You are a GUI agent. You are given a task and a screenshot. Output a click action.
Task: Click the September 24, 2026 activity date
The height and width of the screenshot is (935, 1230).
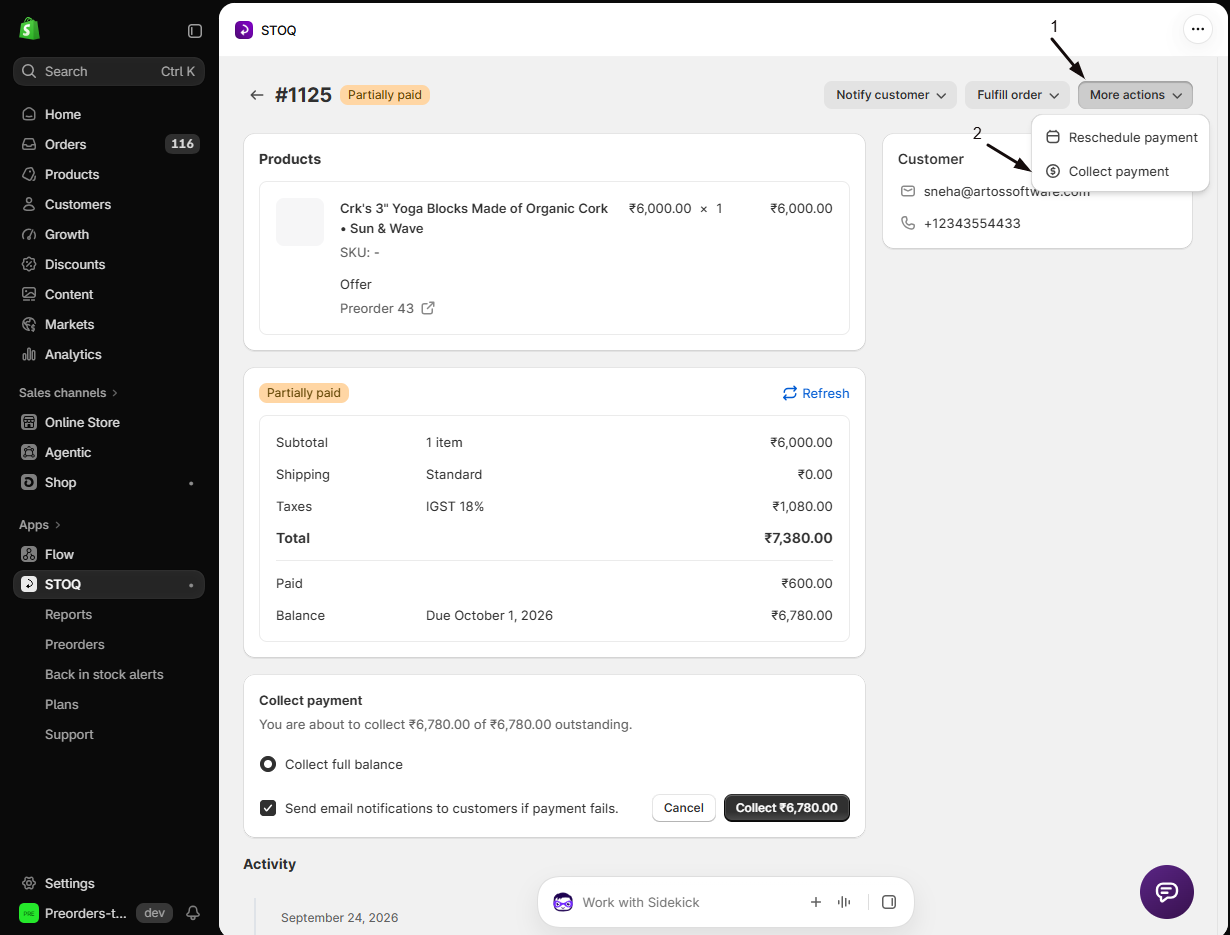(x=339, y=917)
